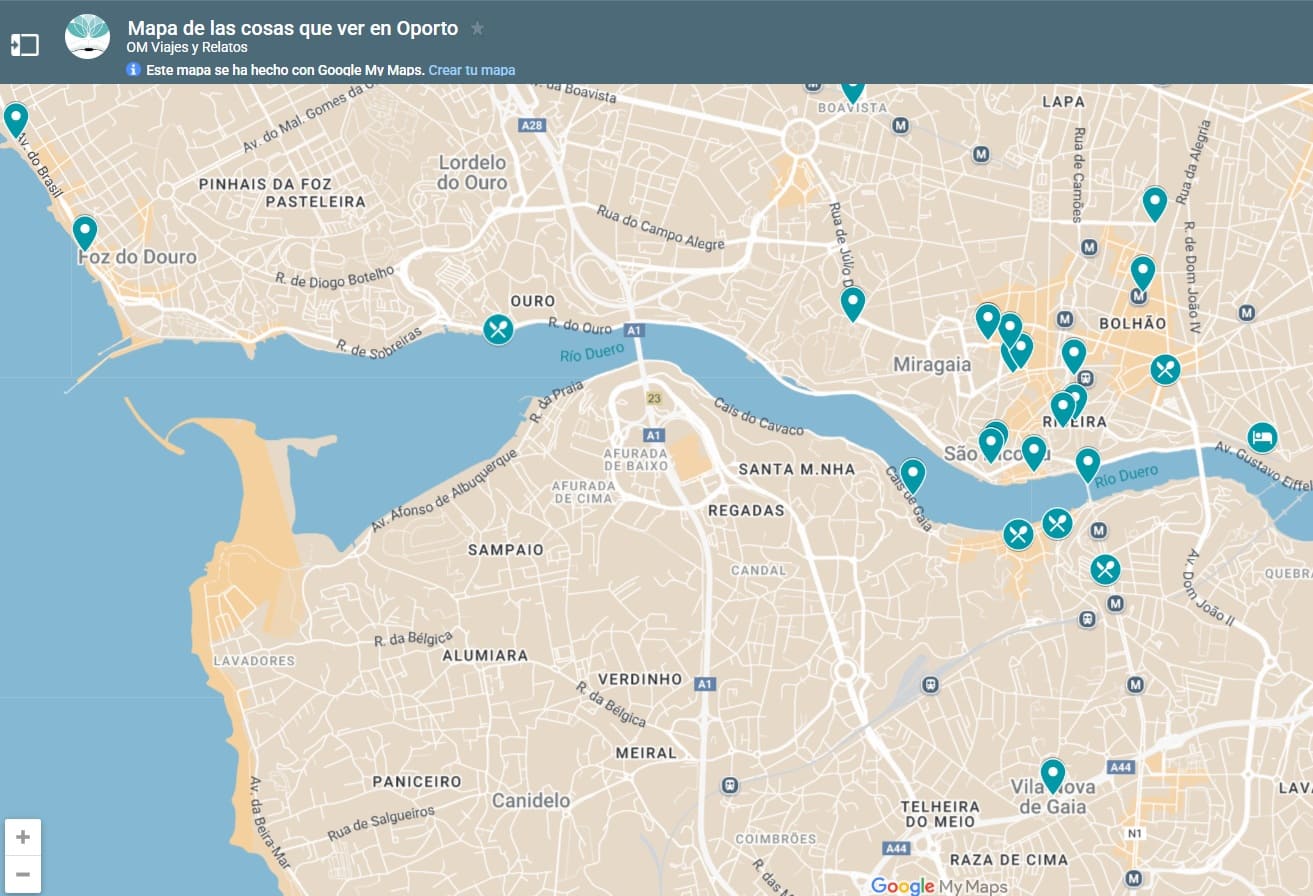This screenshot has height=896, width=1313.
Task: Select the pin below Rua de Júlio Dinis
Action: click(x=853, y=303)
